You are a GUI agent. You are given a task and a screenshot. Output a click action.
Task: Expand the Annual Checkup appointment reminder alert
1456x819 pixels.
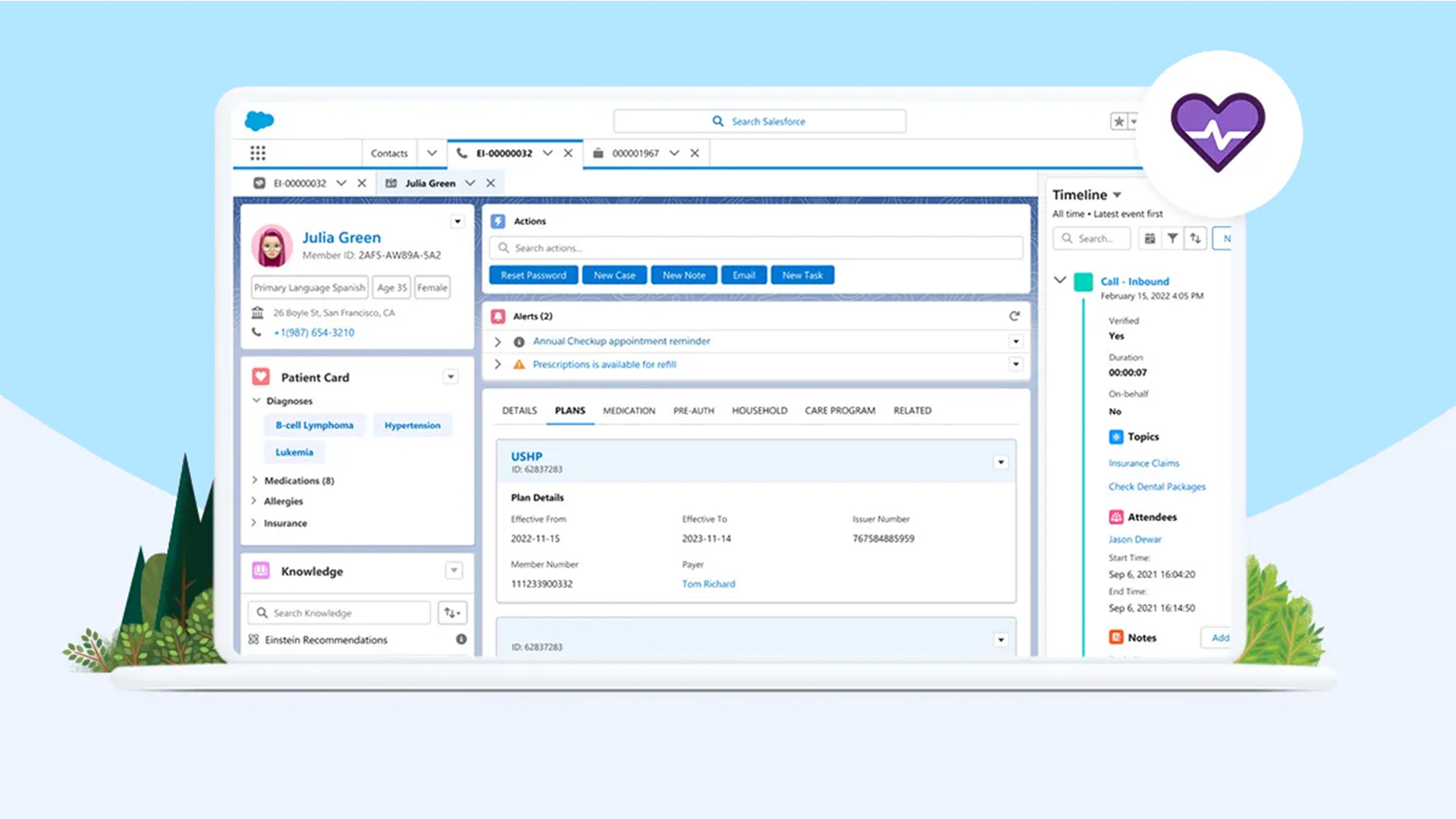pos(498,341)
